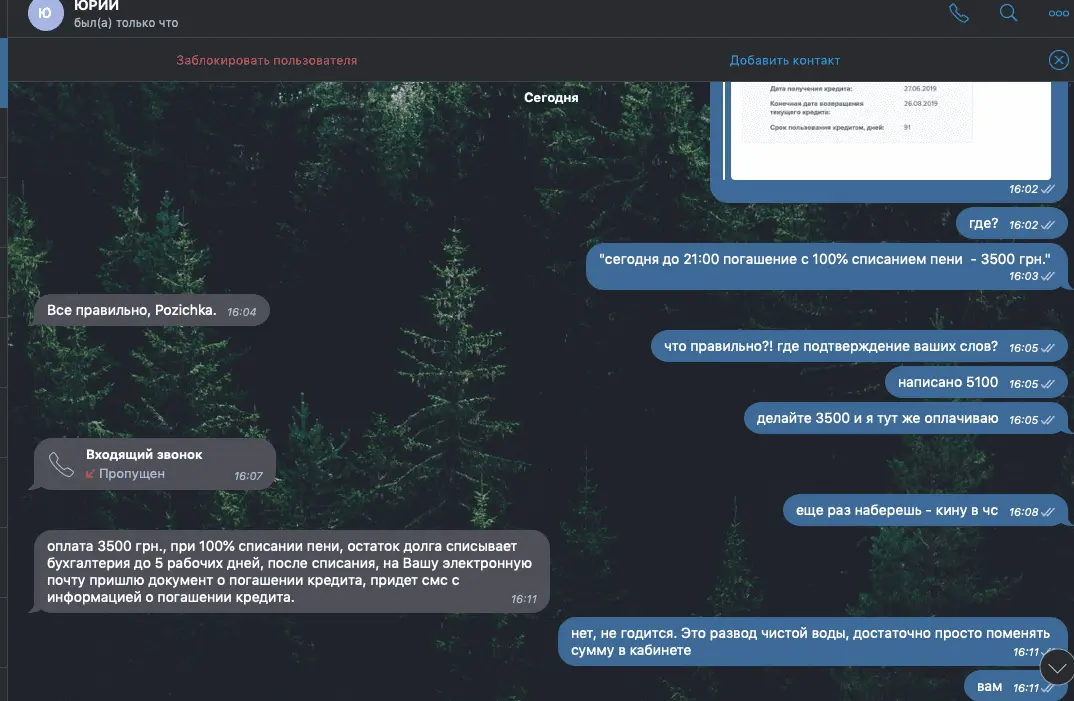Open the three-dot more options menu
The image size is (1074, 701).
pos(1058,13)
